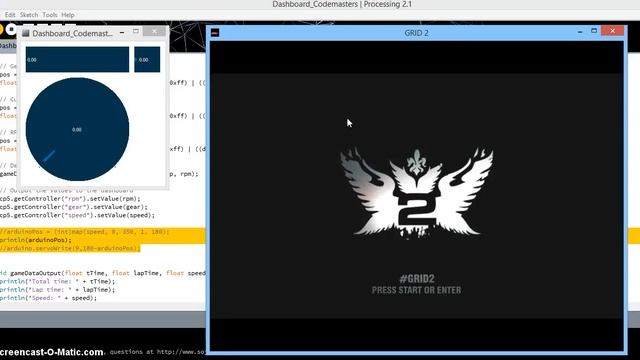Image resolution: width=640 pixels, height=360 pixels.
Task: Click the GRID 2 window app icon
Action: 215,33
